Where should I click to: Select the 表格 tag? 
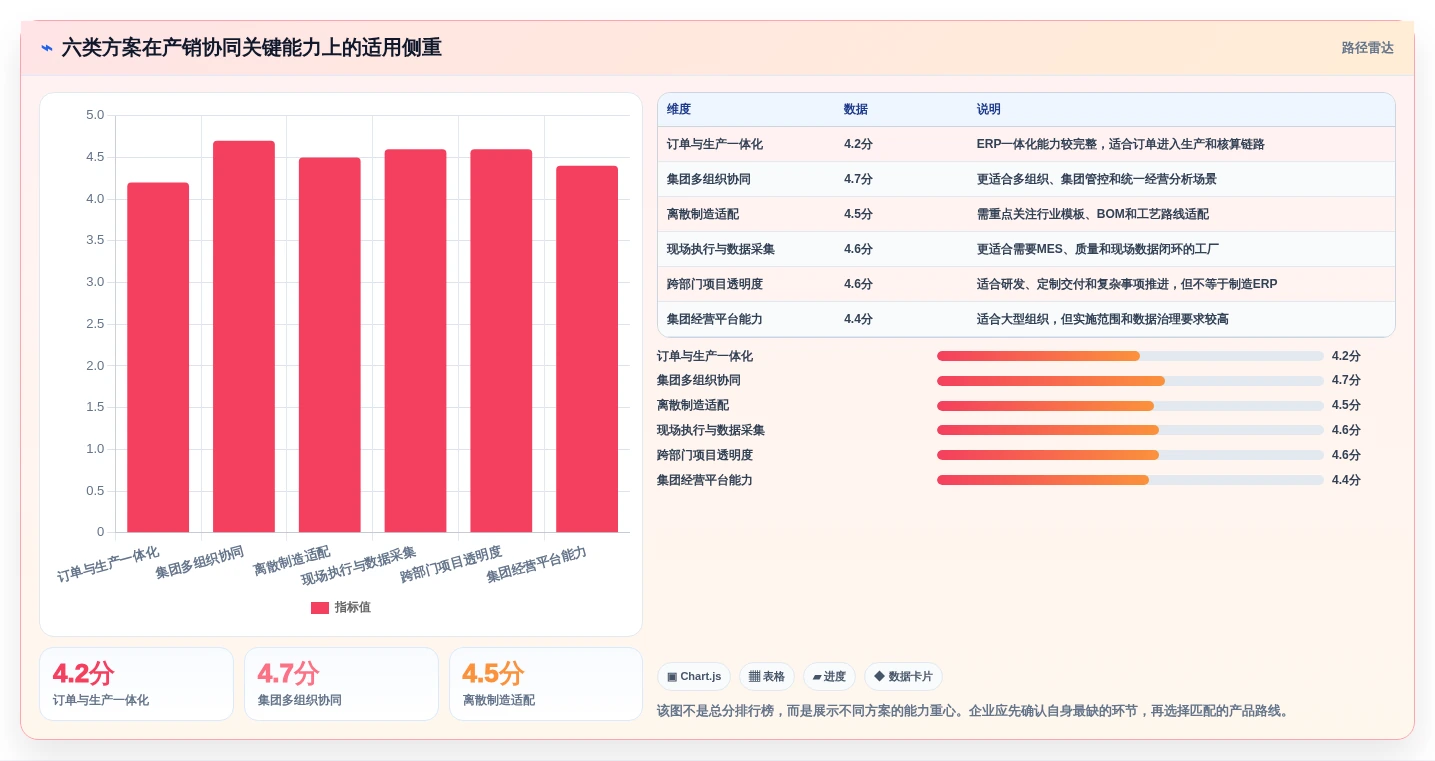767,677
